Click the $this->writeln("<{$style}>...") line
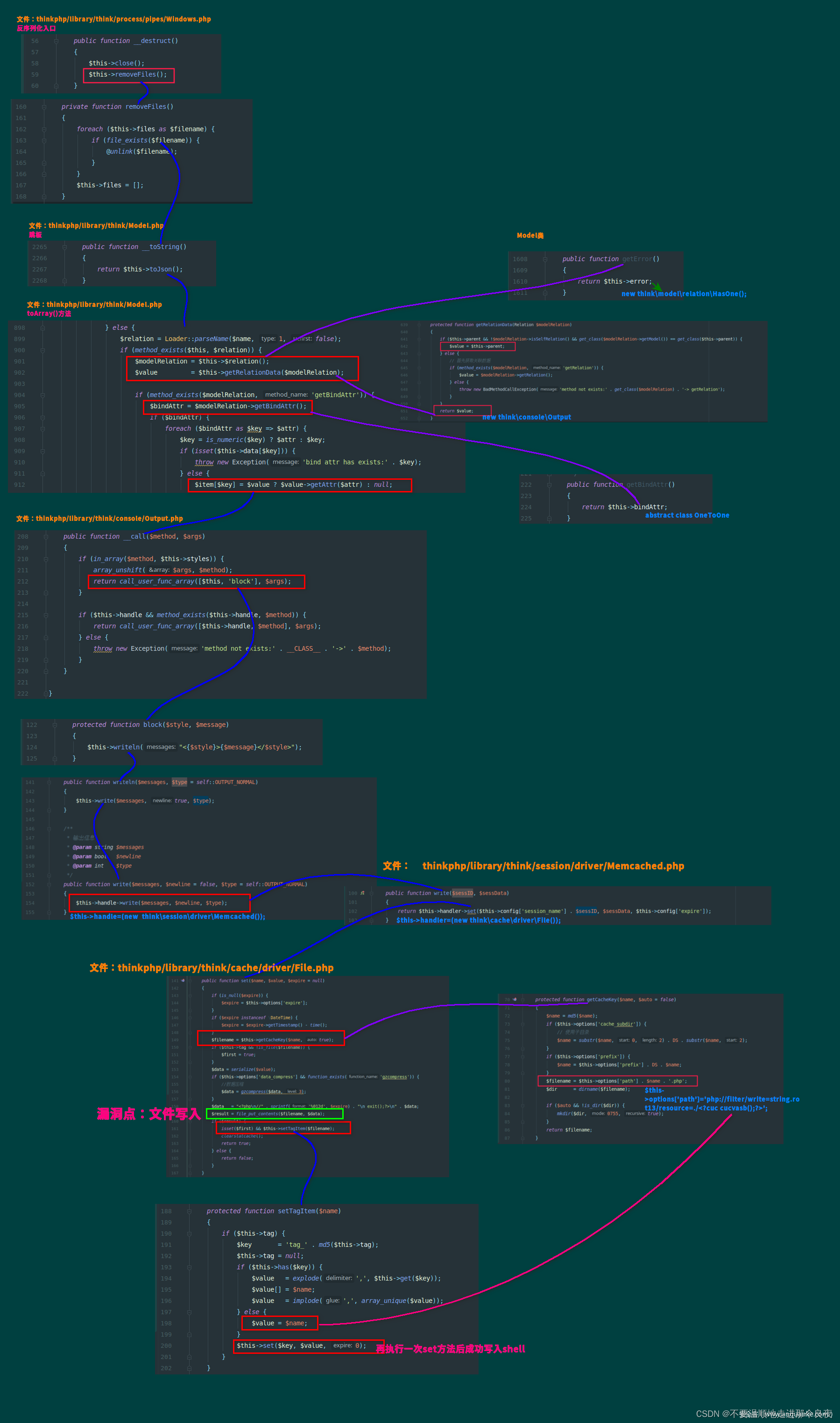The image size is (840, 1423). (x=195, y=747)
